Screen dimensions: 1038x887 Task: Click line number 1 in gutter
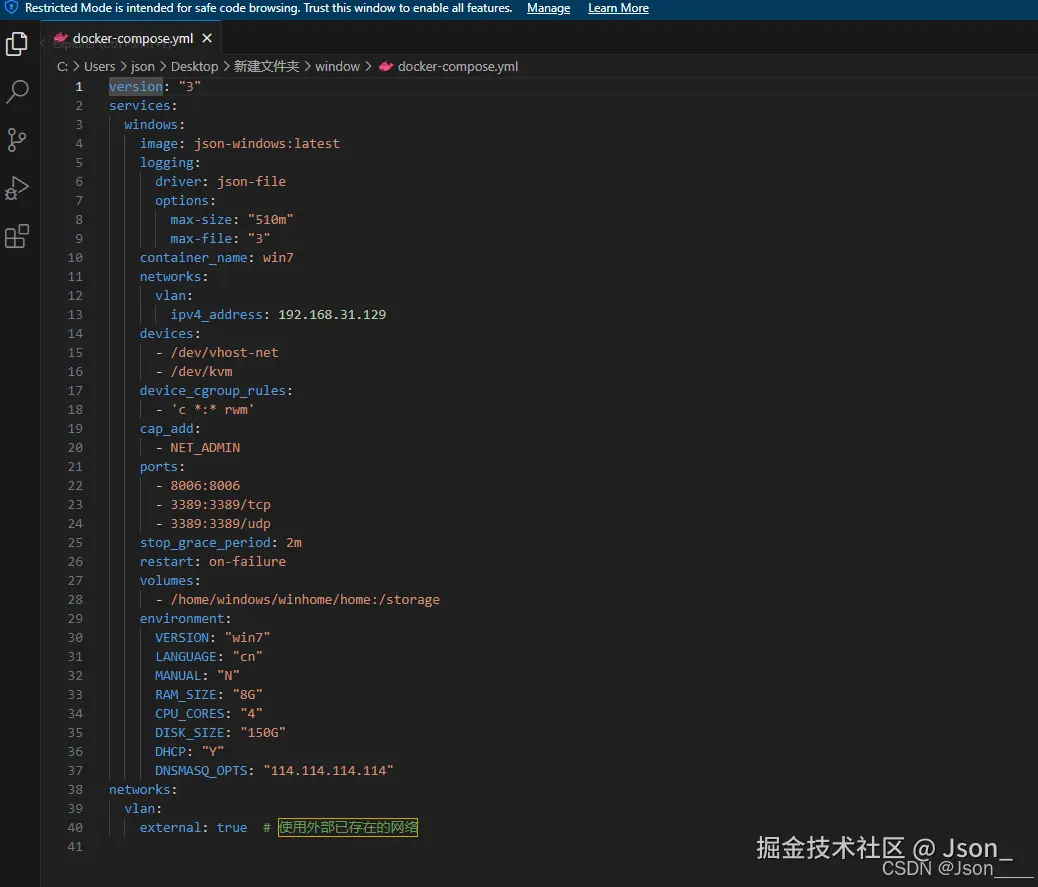click(x=79, y=87)
